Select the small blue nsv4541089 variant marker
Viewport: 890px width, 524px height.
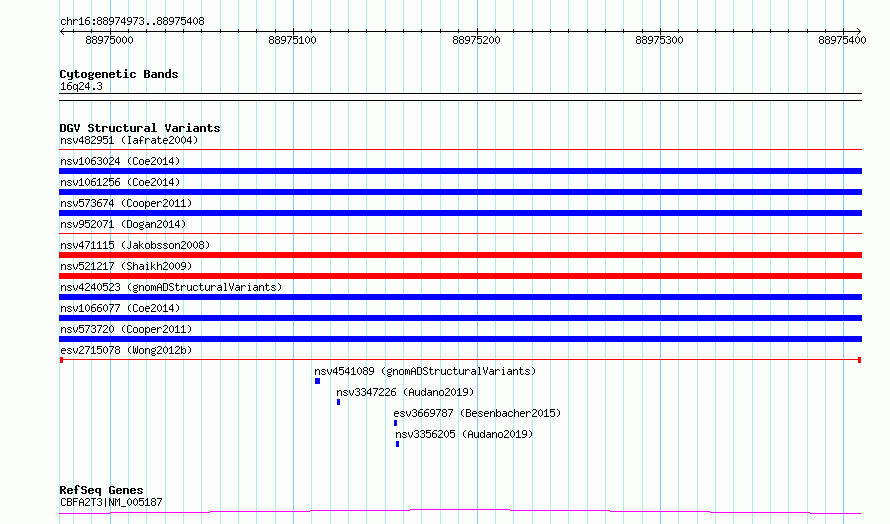pos(317,381)
